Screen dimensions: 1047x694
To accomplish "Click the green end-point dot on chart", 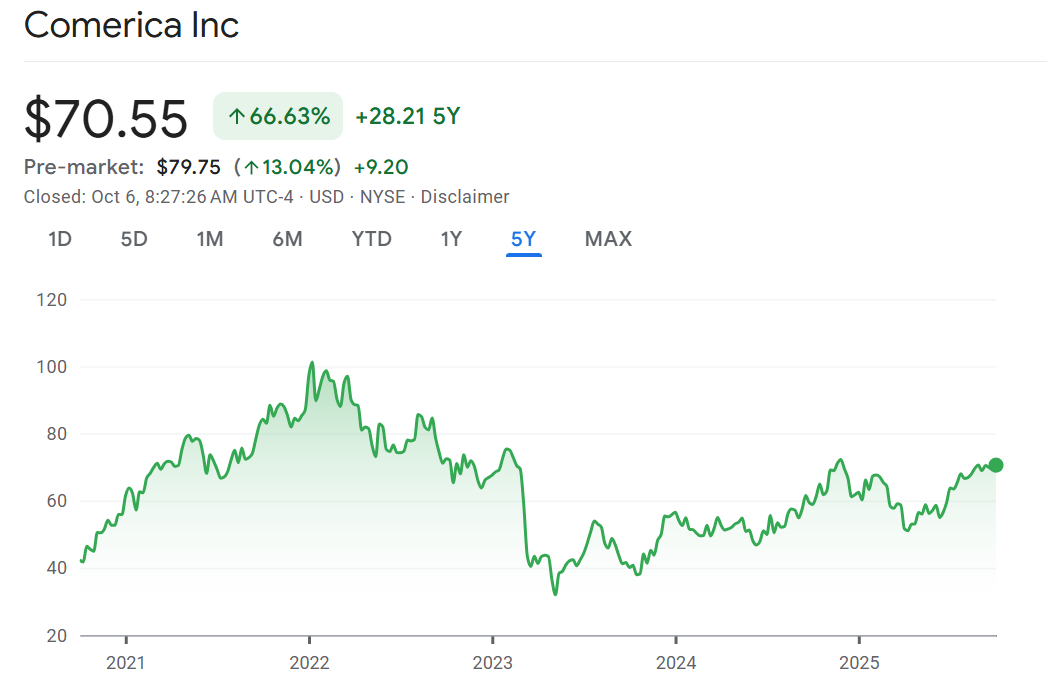I will coord(995,465).
